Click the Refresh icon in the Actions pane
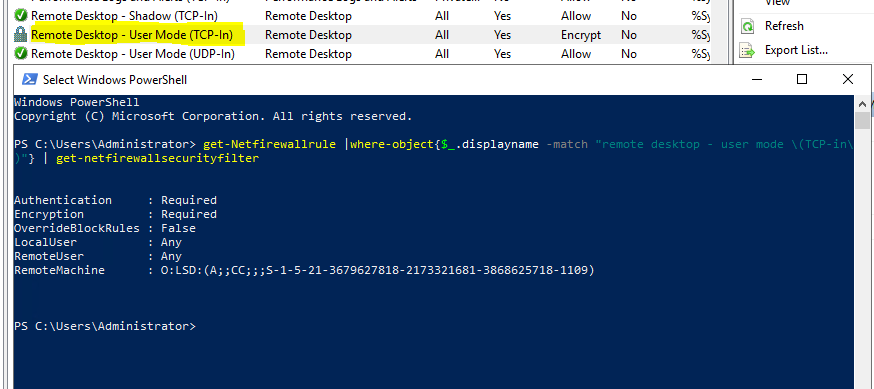Viewport: 874px width, 389px height. tap(747, 26)
